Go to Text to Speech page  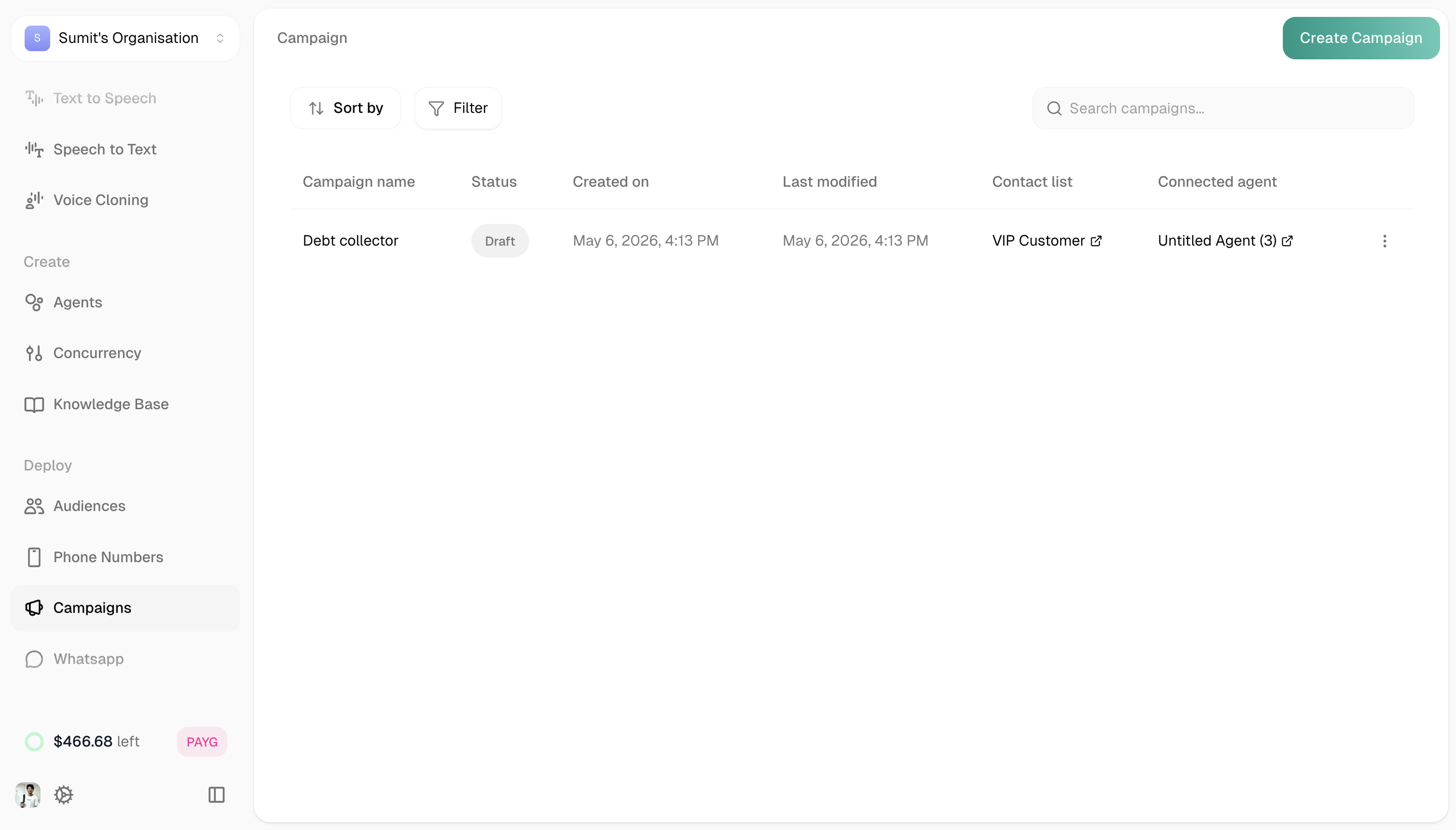coord(125,98)
